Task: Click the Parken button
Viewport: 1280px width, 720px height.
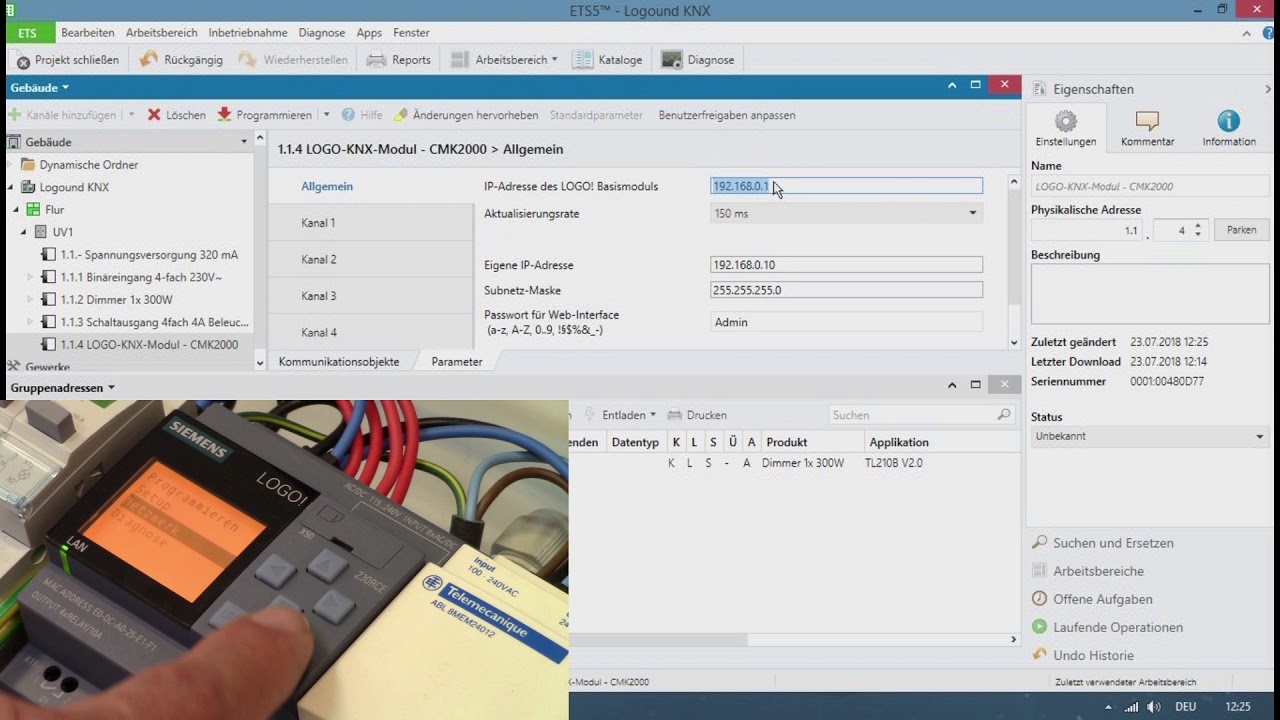Action: tap(1242, 230)
